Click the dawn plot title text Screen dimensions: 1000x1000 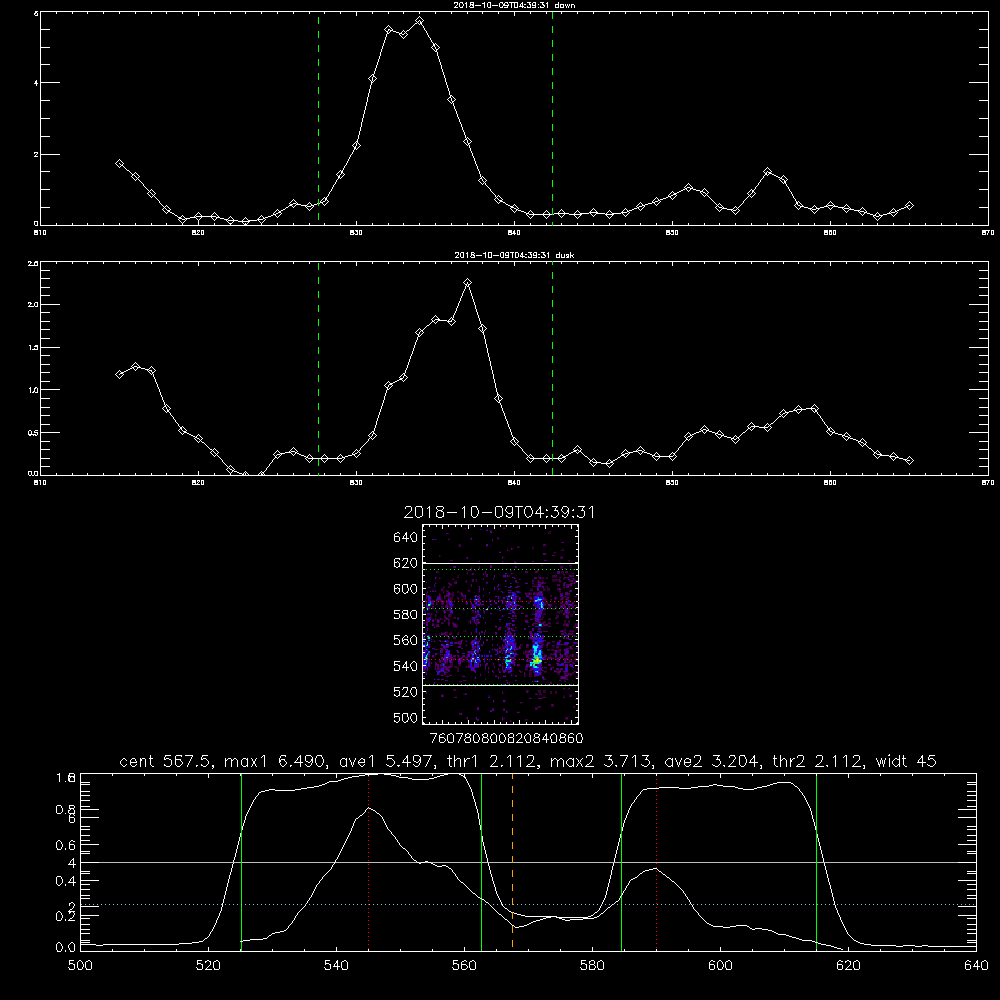(x=514, y=5)
